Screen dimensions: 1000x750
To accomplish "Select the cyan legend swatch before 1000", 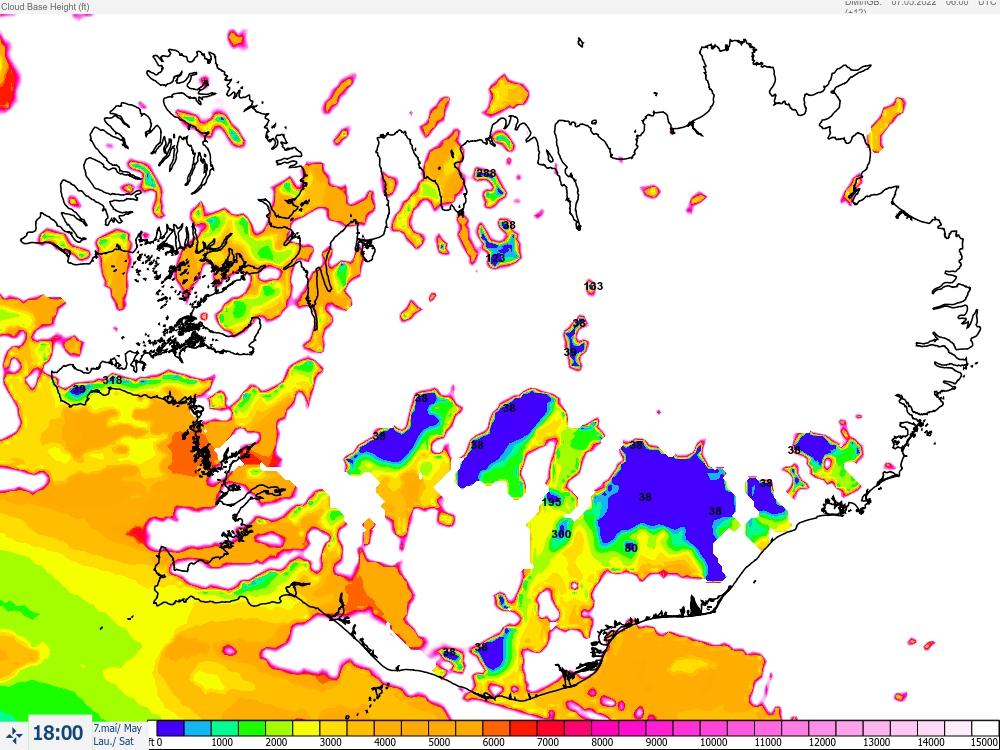I will click(x=198, y=728).
